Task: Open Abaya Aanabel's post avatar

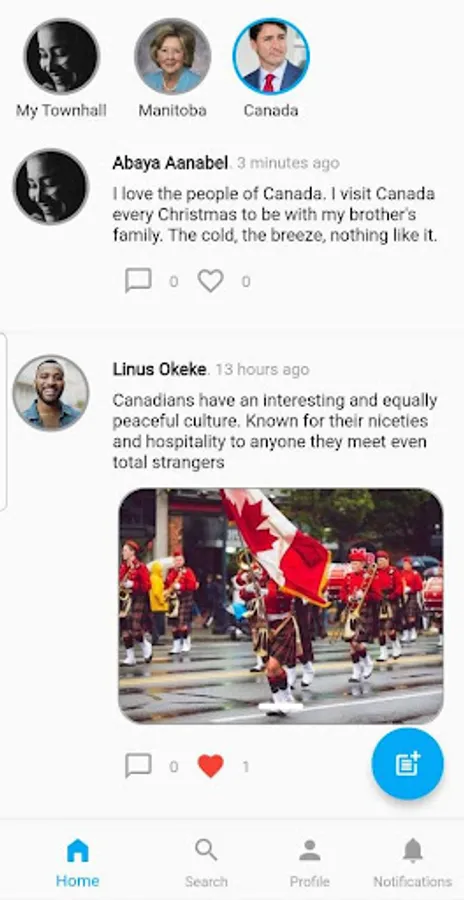Action: (51, 187)
